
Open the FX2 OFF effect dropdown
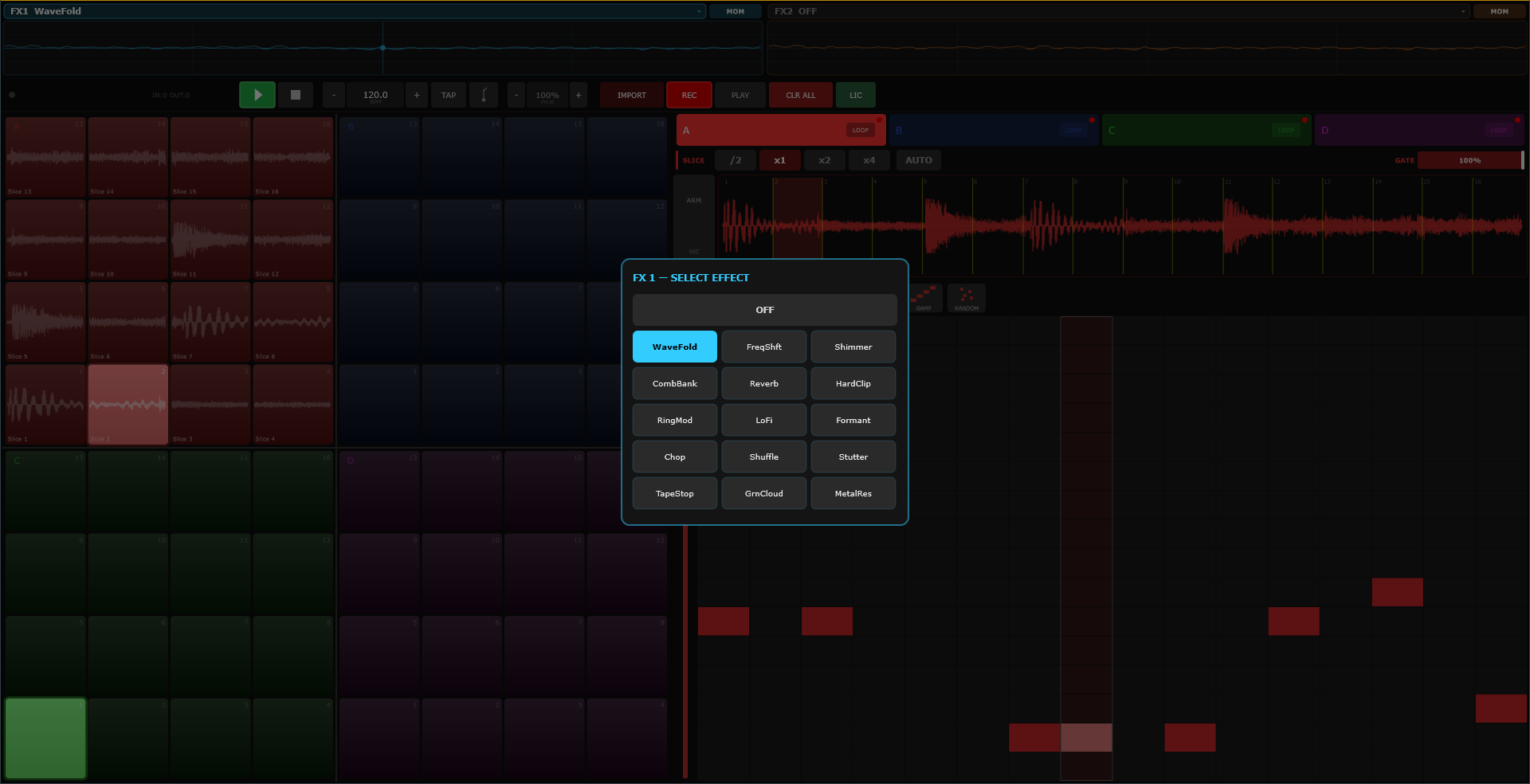(x=1119, y=11)
